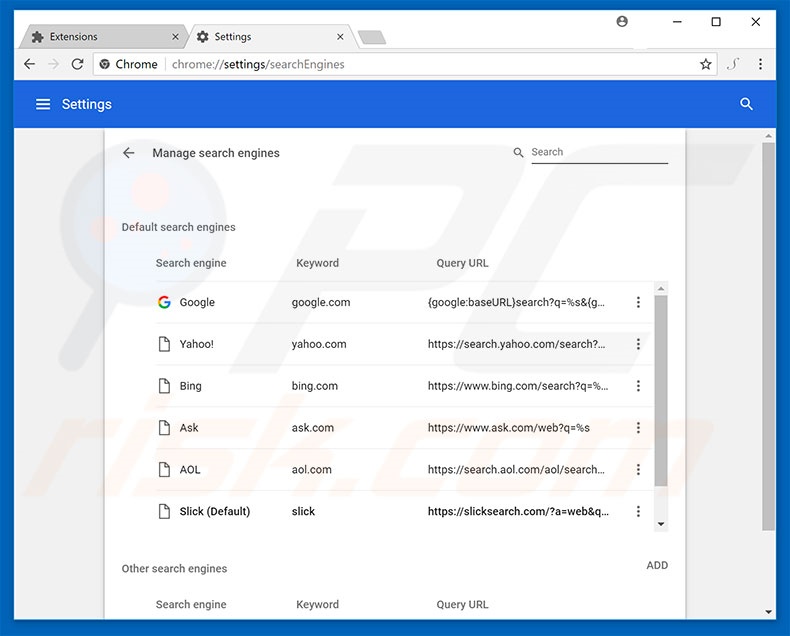Bookmark this page with the star
The width and height of the screenshot is (790, 636).
click(705, 64)
